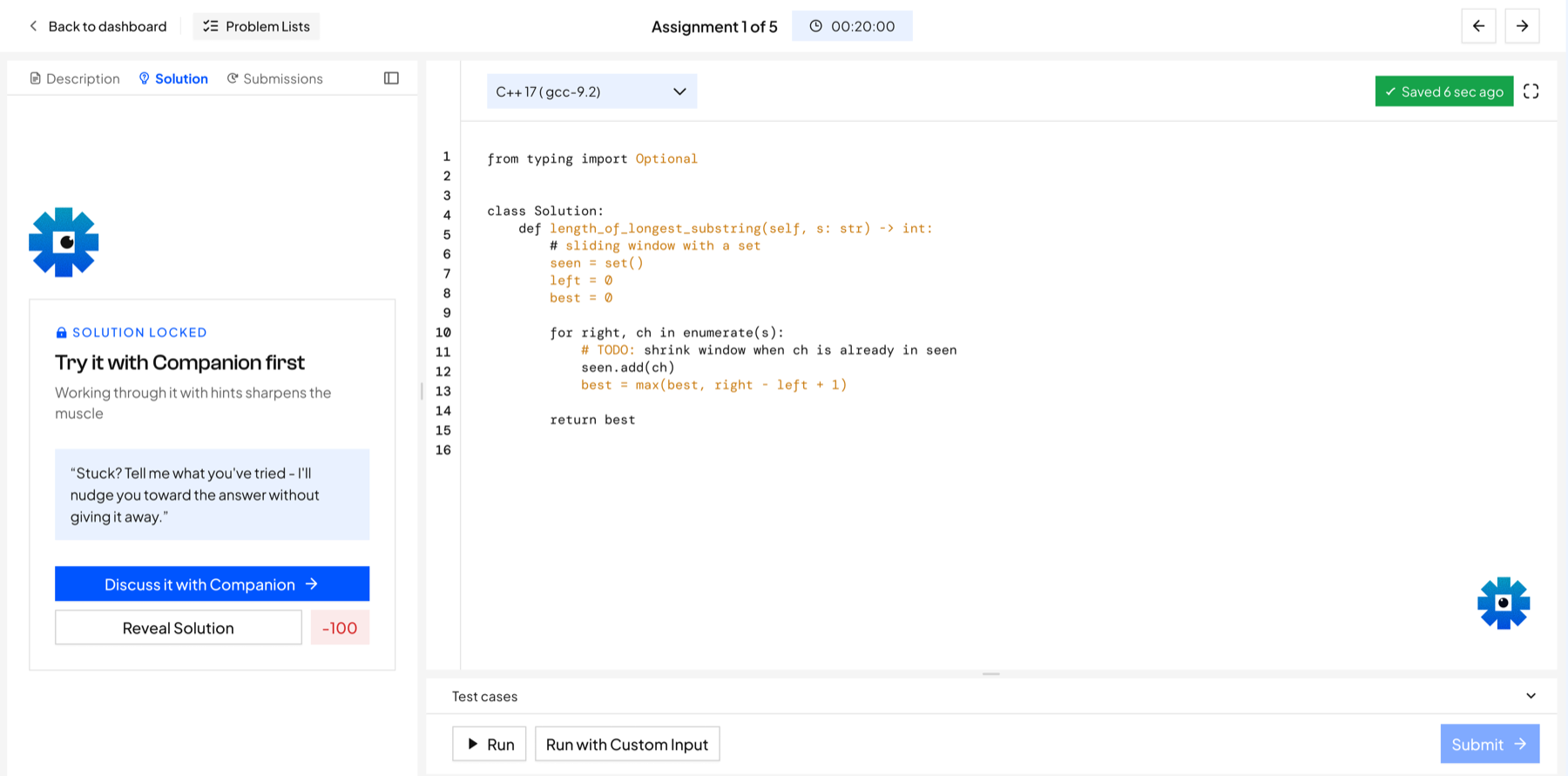This screenshot has width=1568, height=776.
Task: Click the 'return best' code line
Action: 592,420
